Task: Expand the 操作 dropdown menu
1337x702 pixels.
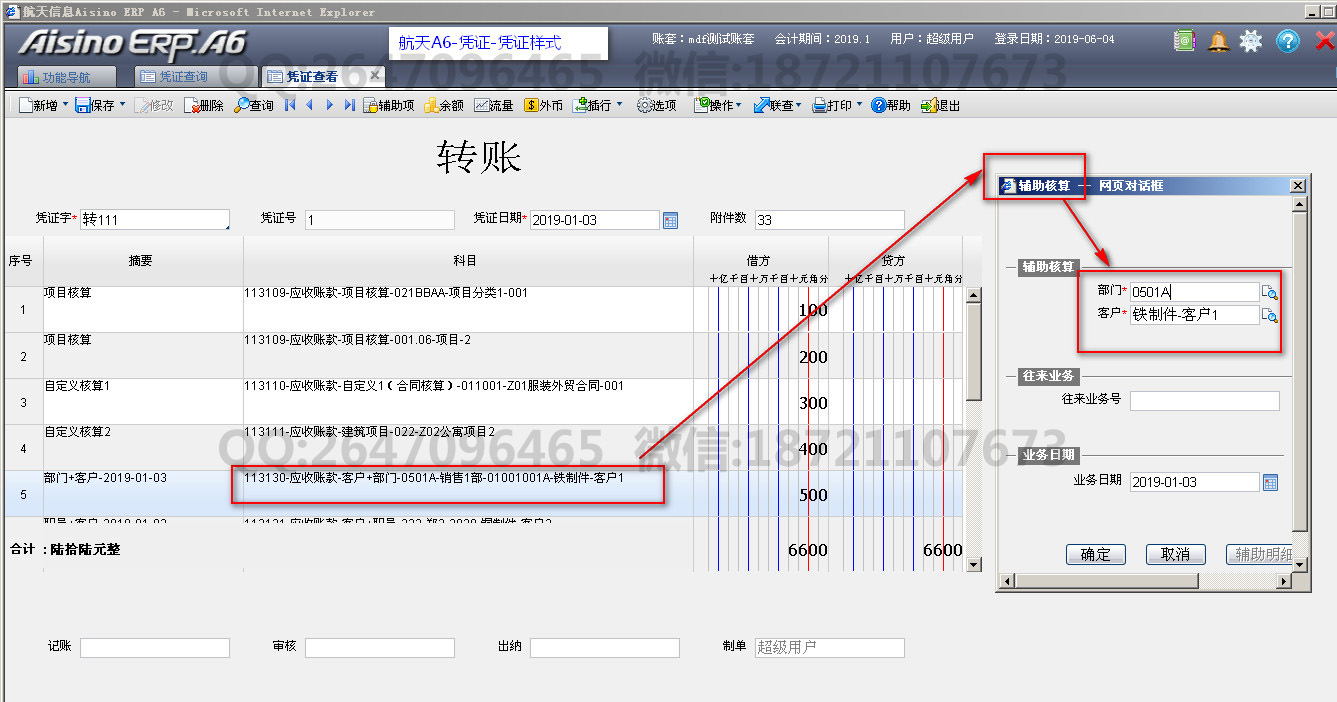Action: (x=739, y=105)
